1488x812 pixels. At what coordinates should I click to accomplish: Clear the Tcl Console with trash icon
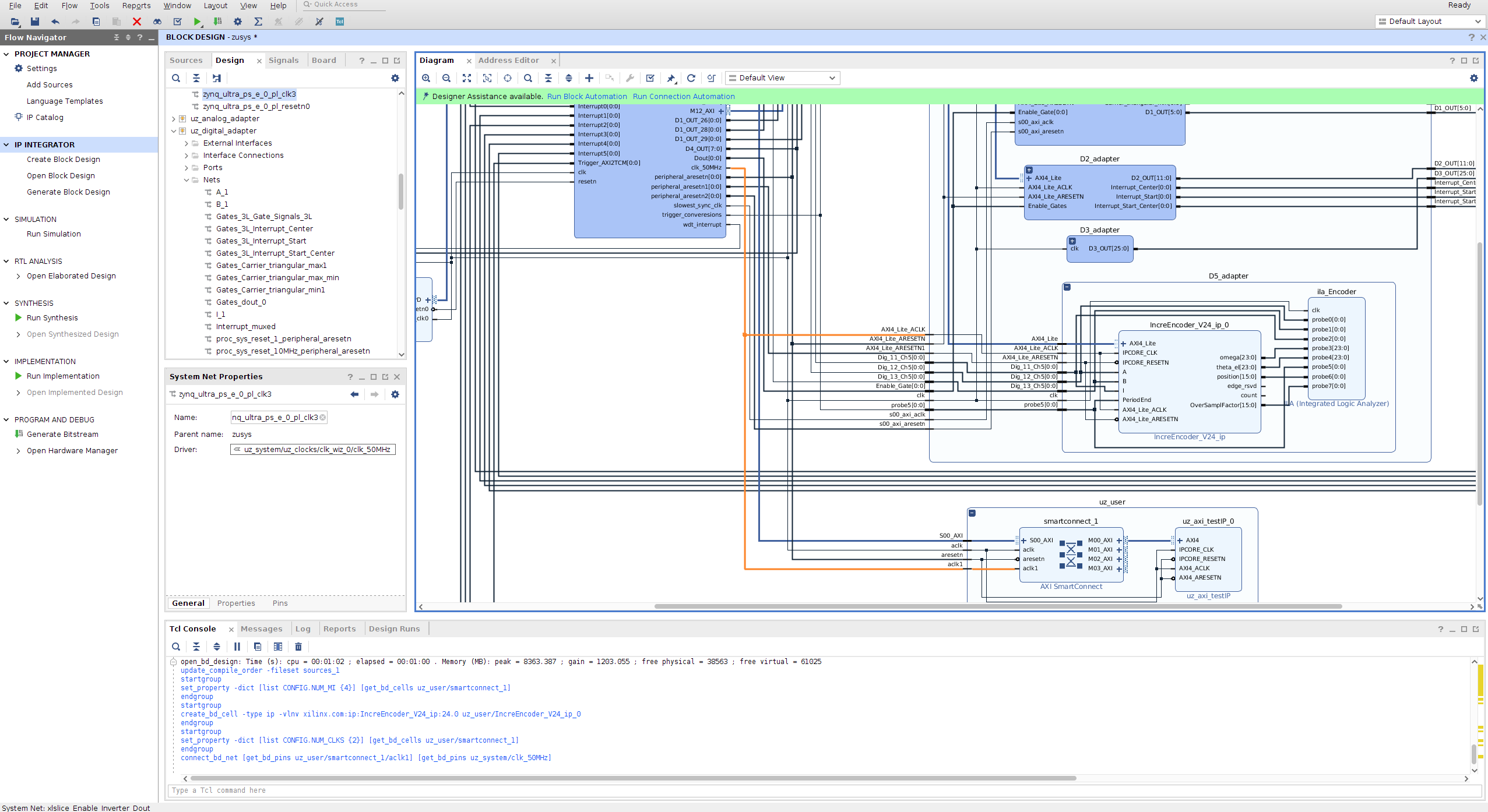click(x=298, y=647)
